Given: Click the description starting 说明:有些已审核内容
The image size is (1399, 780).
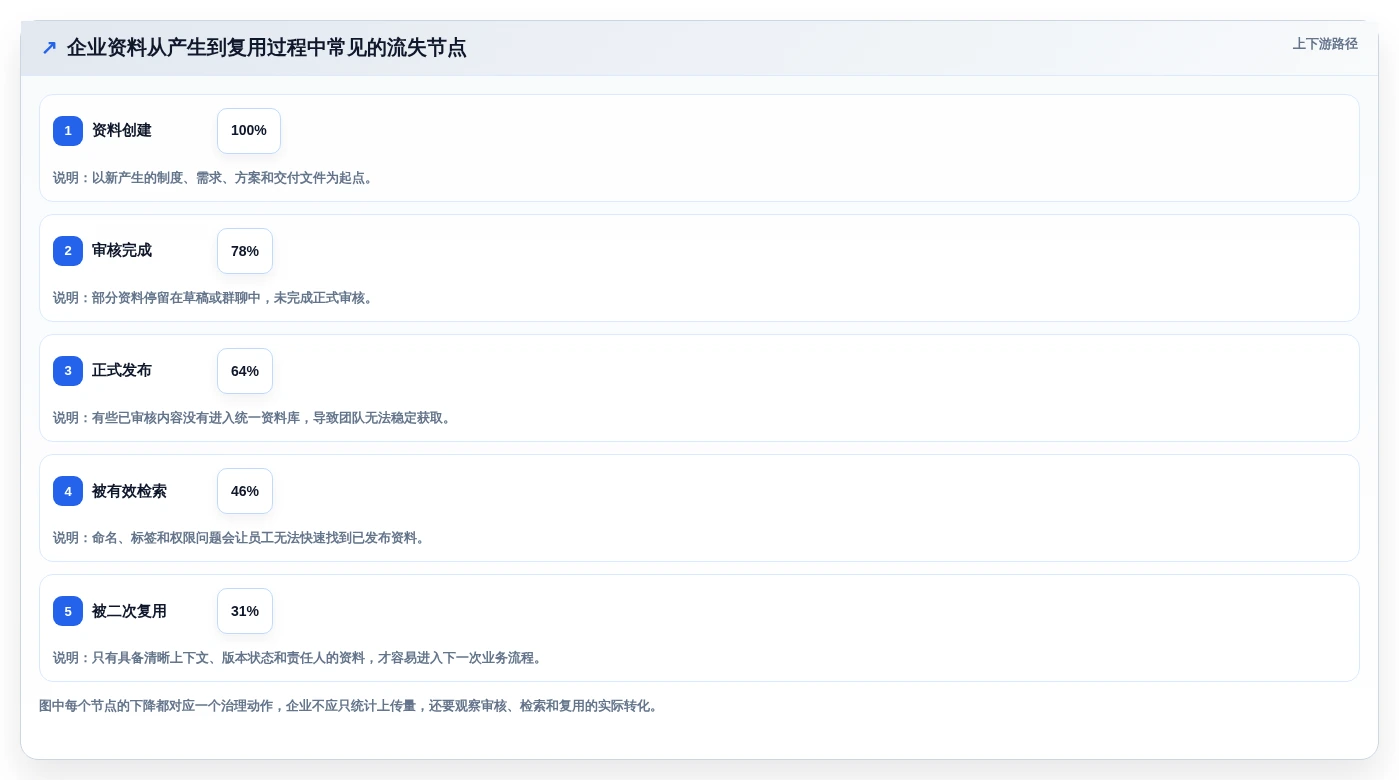Looking at the screenshot, I should pyautogui.click(x=254, y=418).
